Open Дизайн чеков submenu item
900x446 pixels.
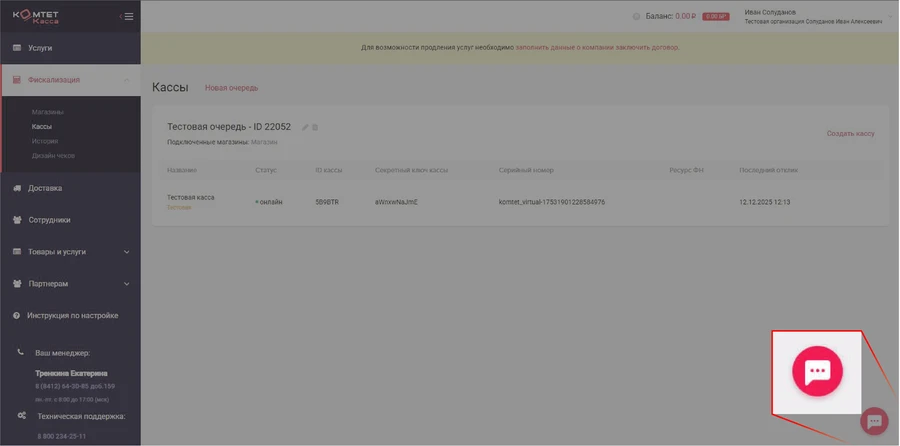[x=53, y=156]
